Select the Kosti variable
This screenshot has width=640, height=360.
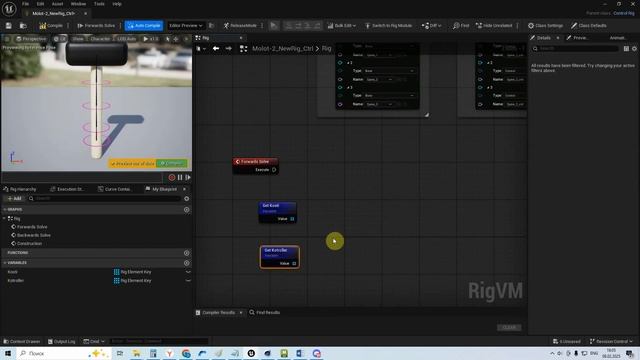point(13,272)
